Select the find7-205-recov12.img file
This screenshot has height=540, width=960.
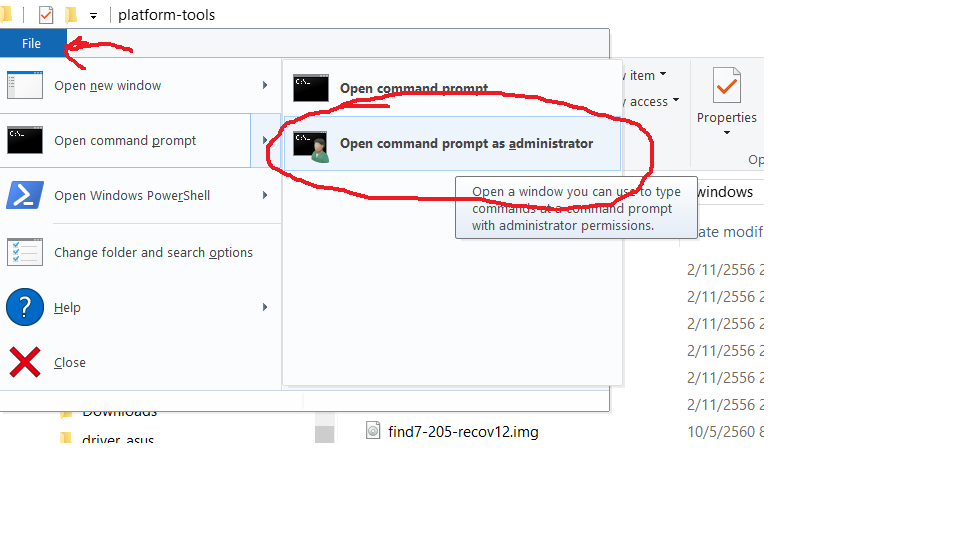pos(463,432)
